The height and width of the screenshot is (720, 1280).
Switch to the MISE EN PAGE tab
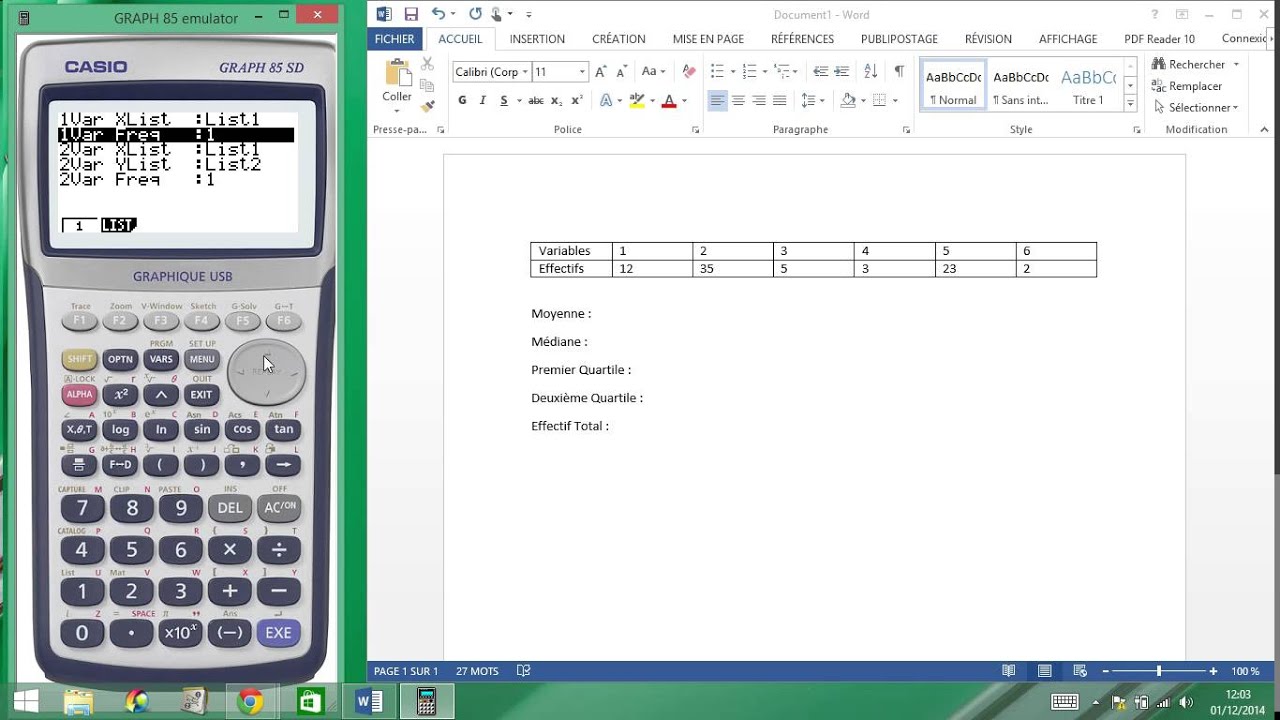pos(708,39)
